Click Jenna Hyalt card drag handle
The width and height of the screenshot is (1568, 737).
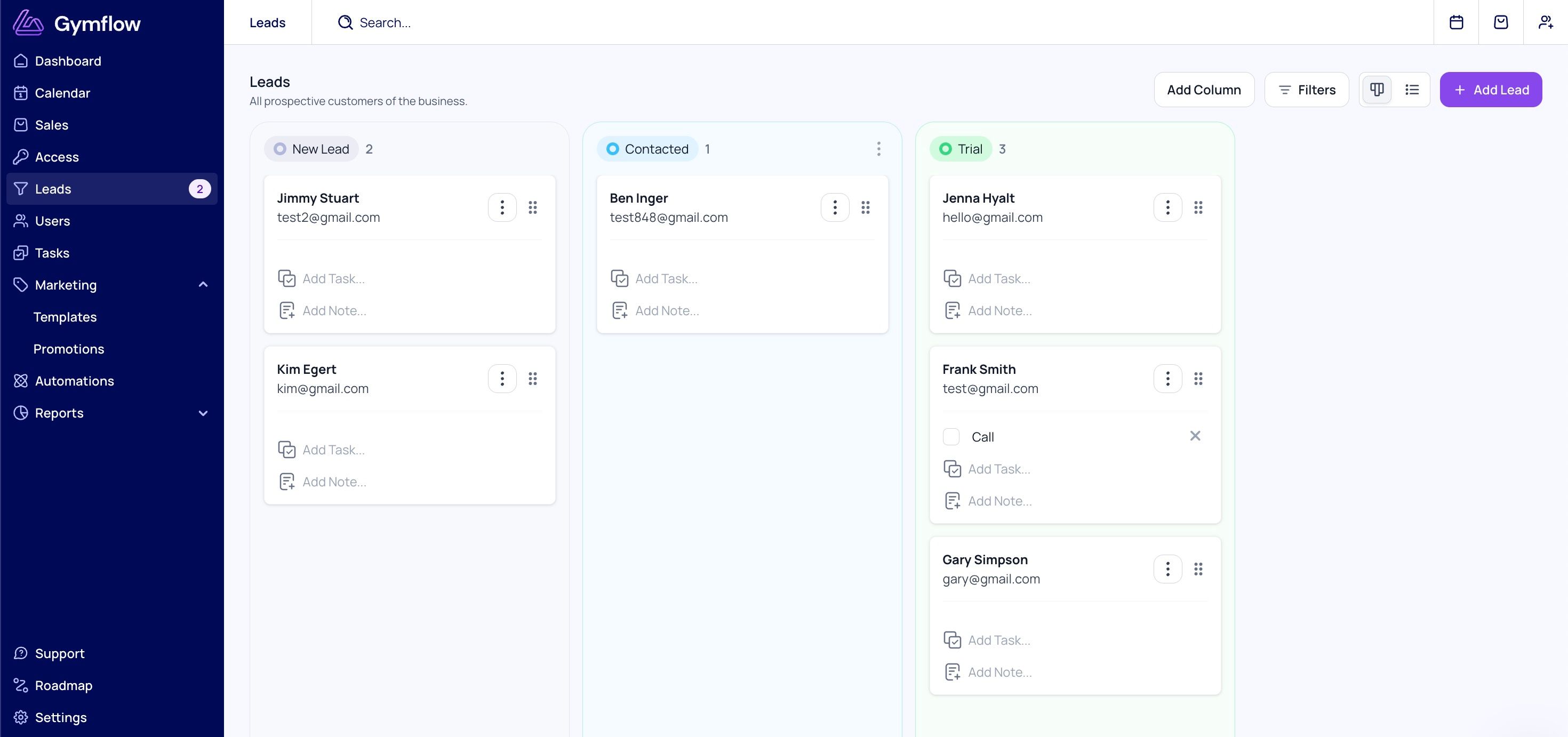(x=1198, y=207)
